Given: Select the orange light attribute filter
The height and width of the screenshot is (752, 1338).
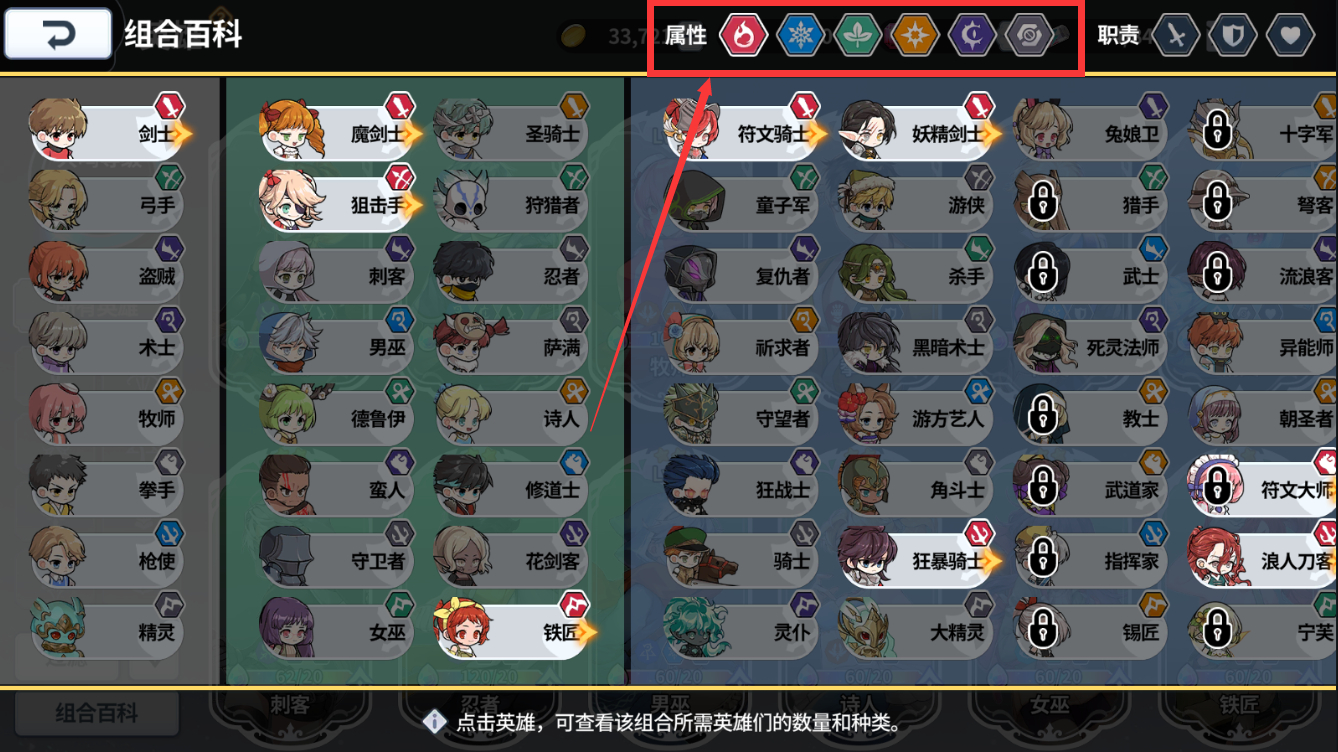Looking at the screenshot, I should [x=915, y=36].
